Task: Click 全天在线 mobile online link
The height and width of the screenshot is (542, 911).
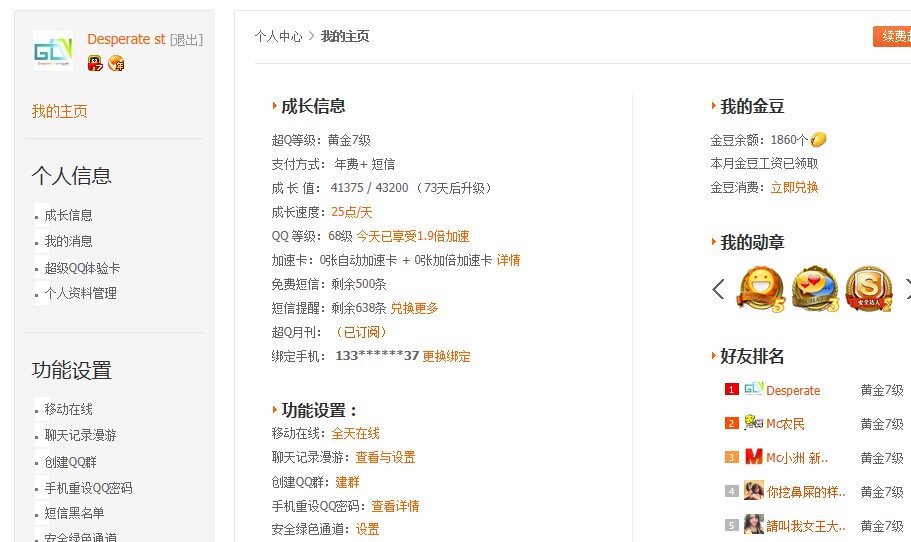Action: pyautogui.click(x=356, y=433)
